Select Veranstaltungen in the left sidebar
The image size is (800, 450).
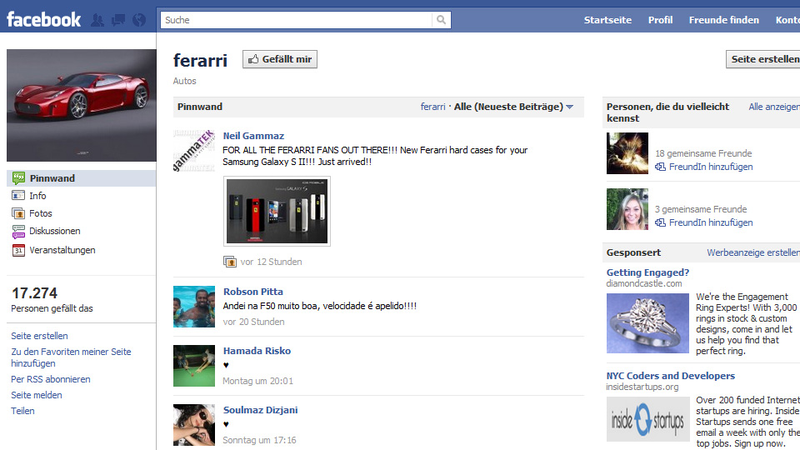tap(62, 250)
